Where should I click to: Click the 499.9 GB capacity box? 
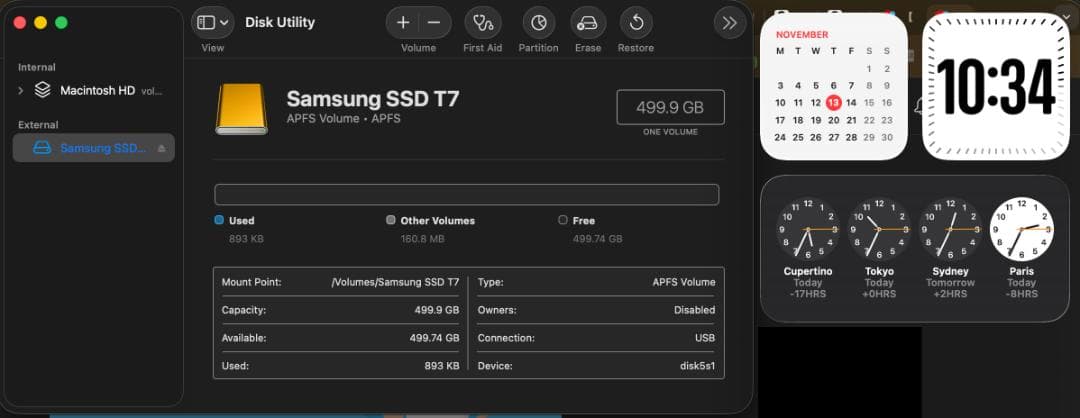pos(670,107)
